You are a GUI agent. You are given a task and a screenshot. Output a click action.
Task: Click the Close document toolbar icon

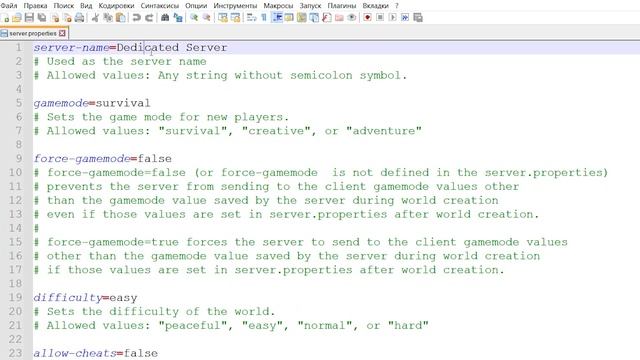click(55, 18)
